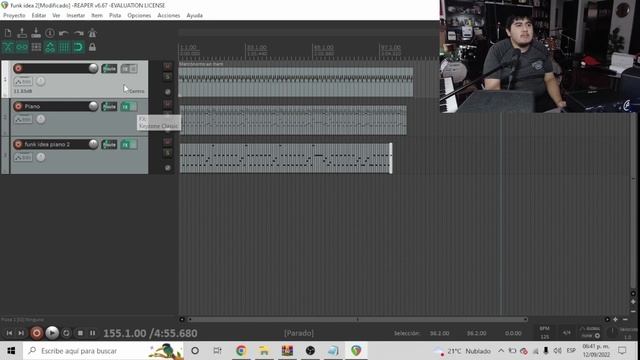Toggle the grid lines toolbar icon
This screenshot has height=360, width=640.
[64, 47]
